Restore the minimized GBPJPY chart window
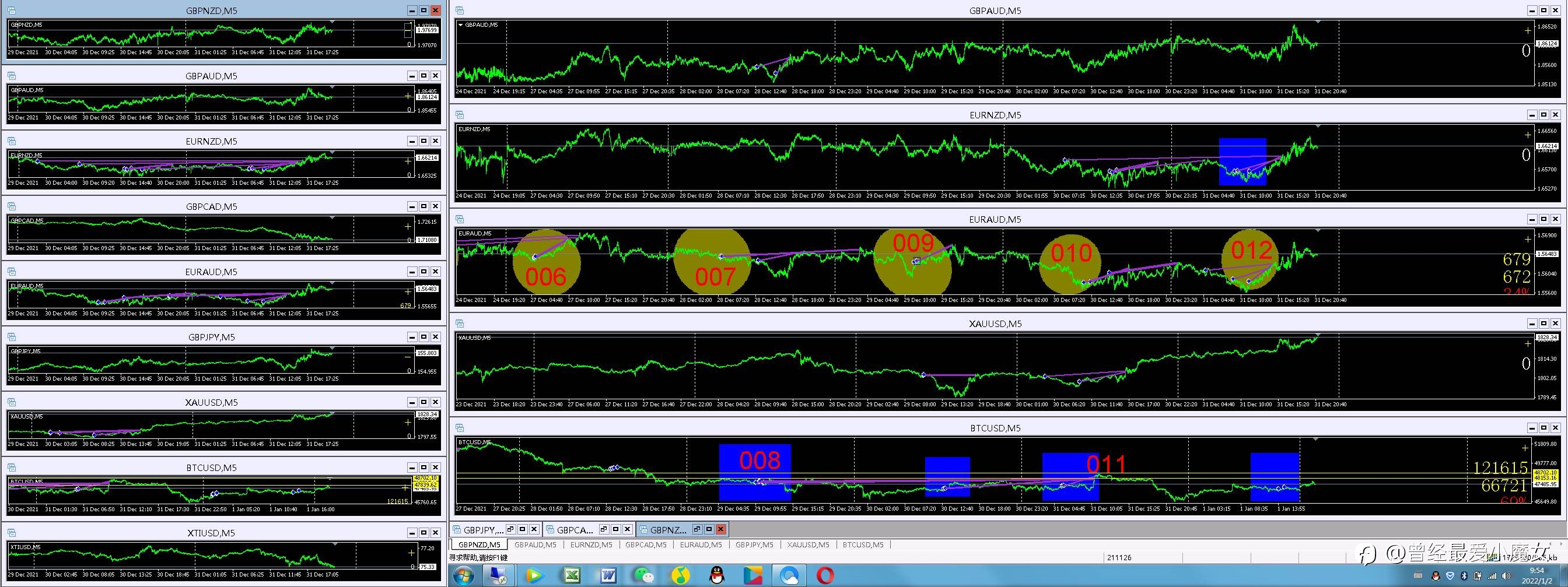 point(509,529)
